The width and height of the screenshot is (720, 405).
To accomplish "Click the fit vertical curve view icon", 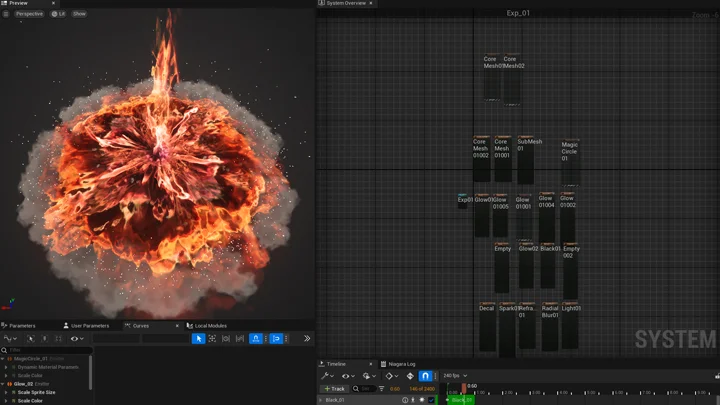I will click(x=240, y=338).
